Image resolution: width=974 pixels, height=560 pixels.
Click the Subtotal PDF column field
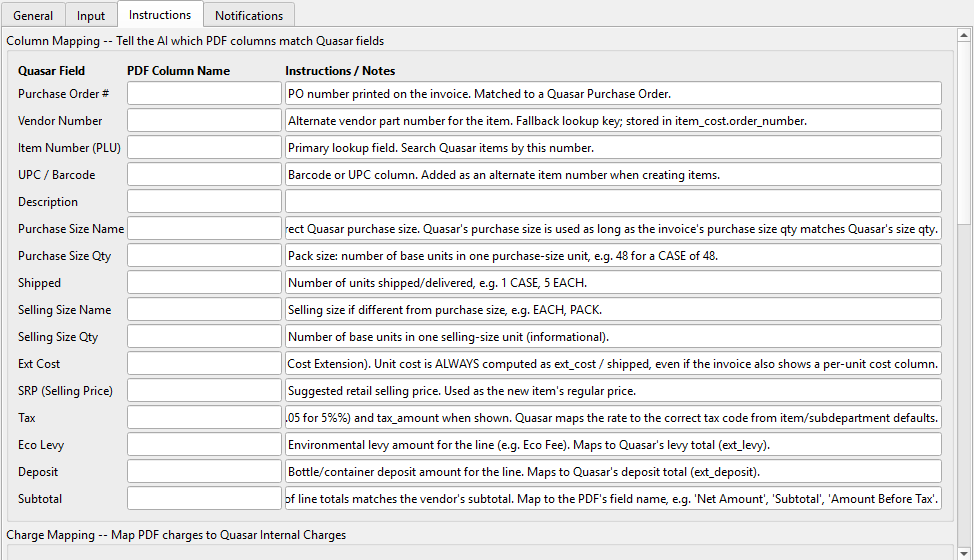coord(204,499)
